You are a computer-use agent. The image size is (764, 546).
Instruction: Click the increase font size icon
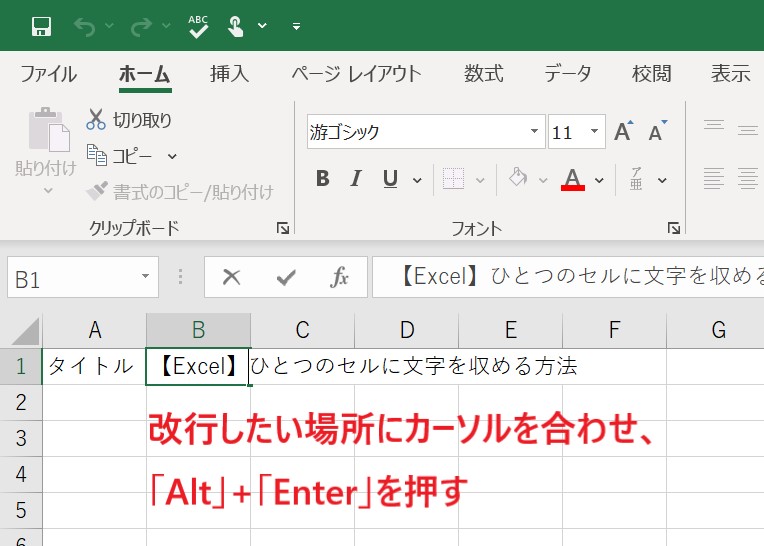pyautogui.click(x=624, y=131)
